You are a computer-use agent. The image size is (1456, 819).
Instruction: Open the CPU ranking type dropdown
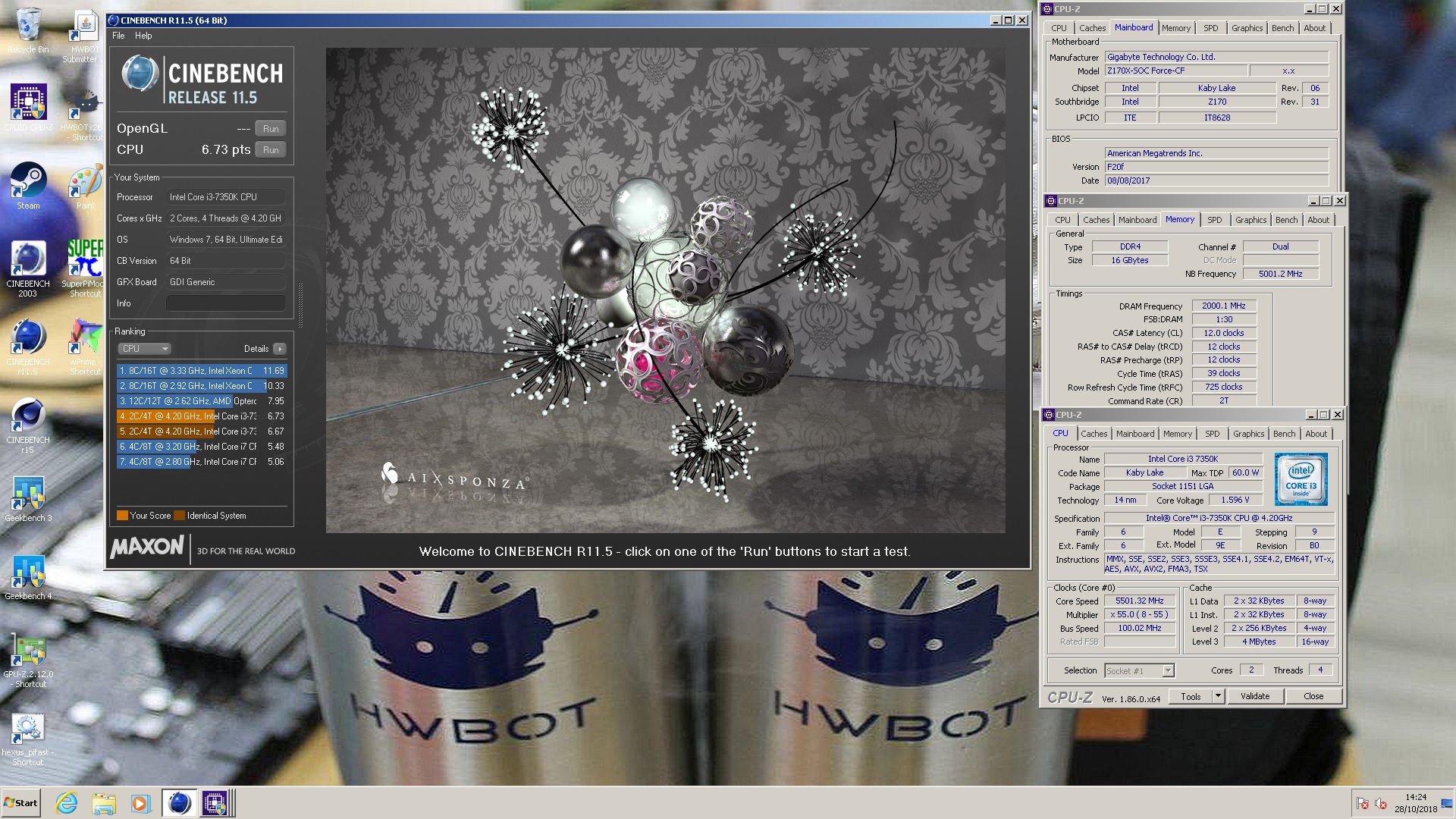click(x=144, y=349)
